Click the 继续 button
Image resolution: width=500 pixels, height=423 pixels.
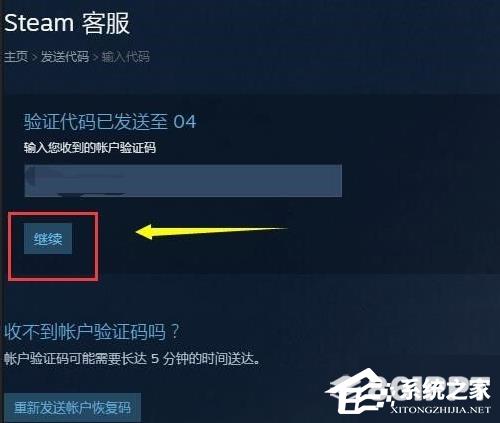[x=48, y=239]
